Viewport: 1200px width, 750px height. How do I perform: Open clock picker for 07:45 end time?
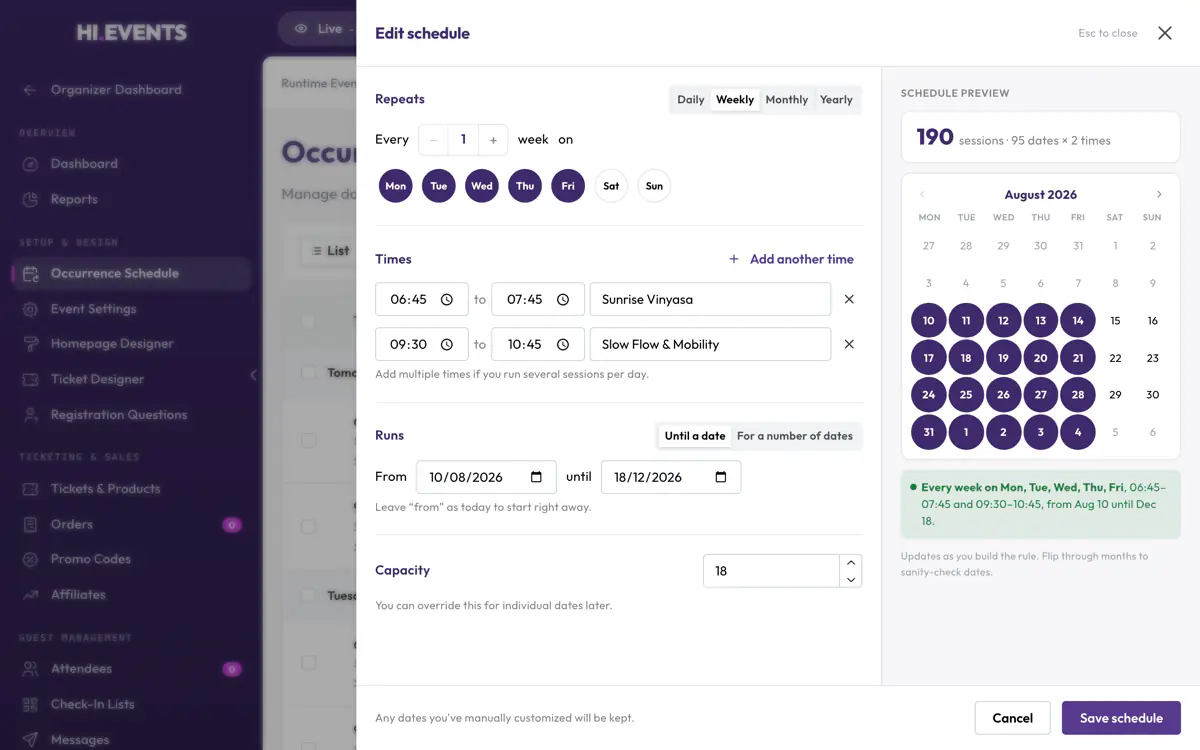pos(563,299)
